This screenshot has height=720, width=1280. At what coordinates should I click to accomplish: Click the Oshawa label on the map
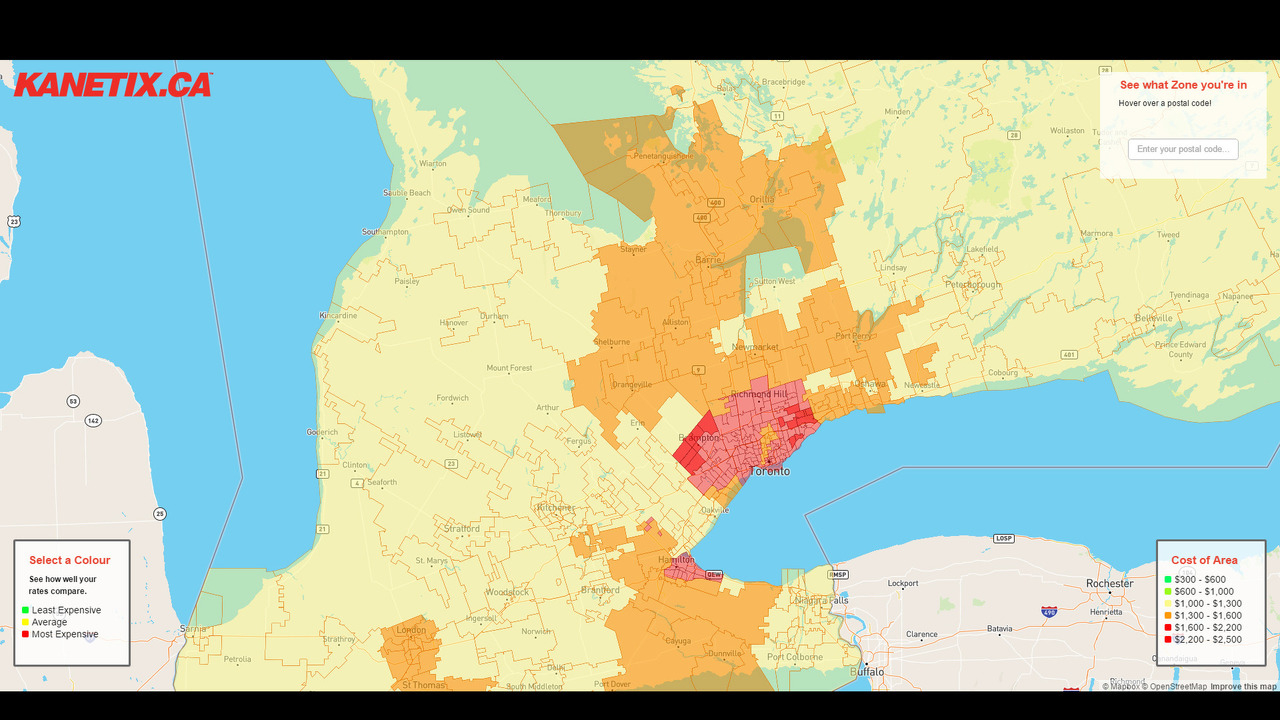(871, 384)
